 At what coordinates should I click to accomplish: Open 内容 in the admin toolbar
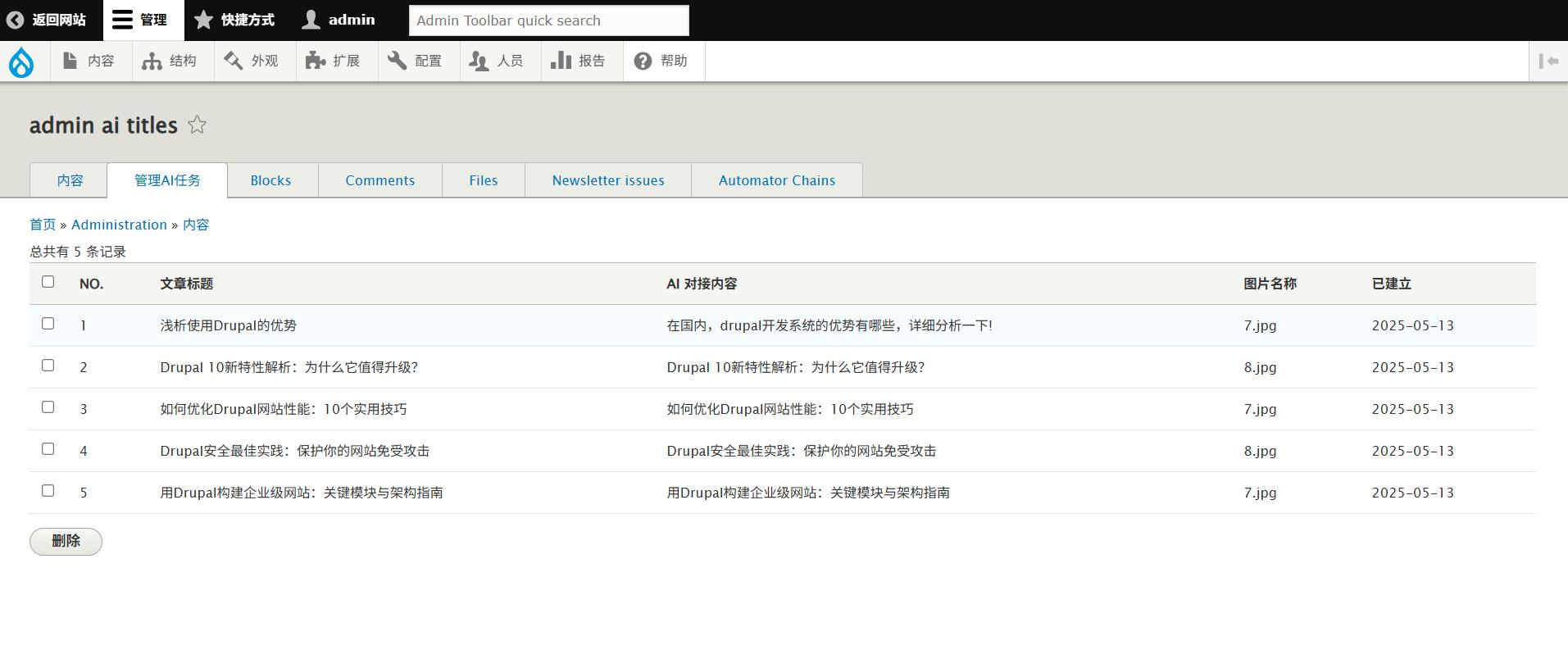point(91,61)
